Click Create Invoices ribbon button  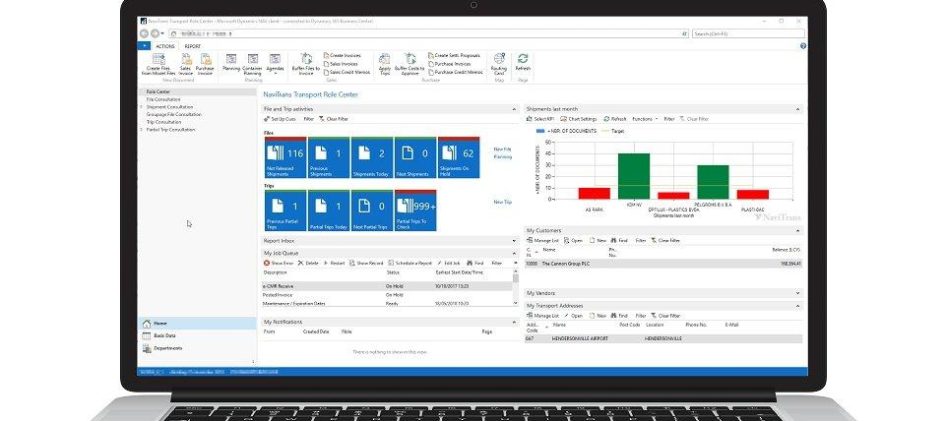342,55
